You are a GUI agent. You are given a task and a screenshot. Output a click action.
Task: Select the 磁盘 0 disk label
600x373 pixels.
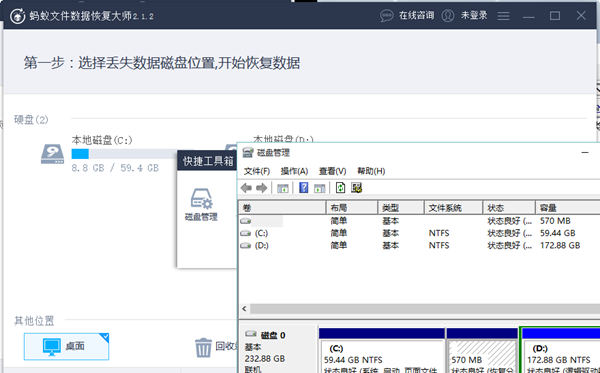[x=273, y=336]
